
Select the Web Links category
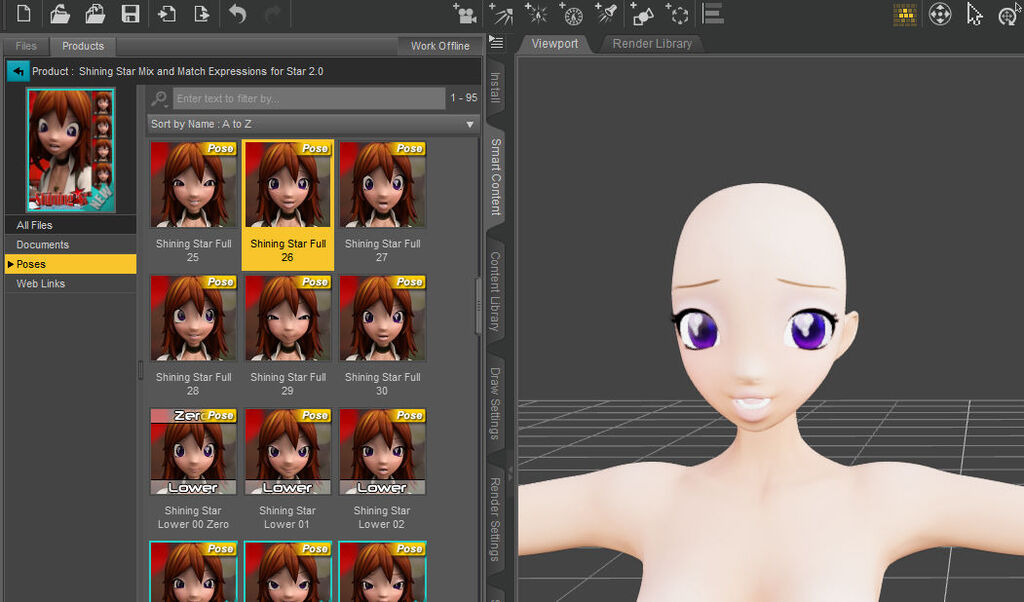pyautogui.click(x=40, y=284)
